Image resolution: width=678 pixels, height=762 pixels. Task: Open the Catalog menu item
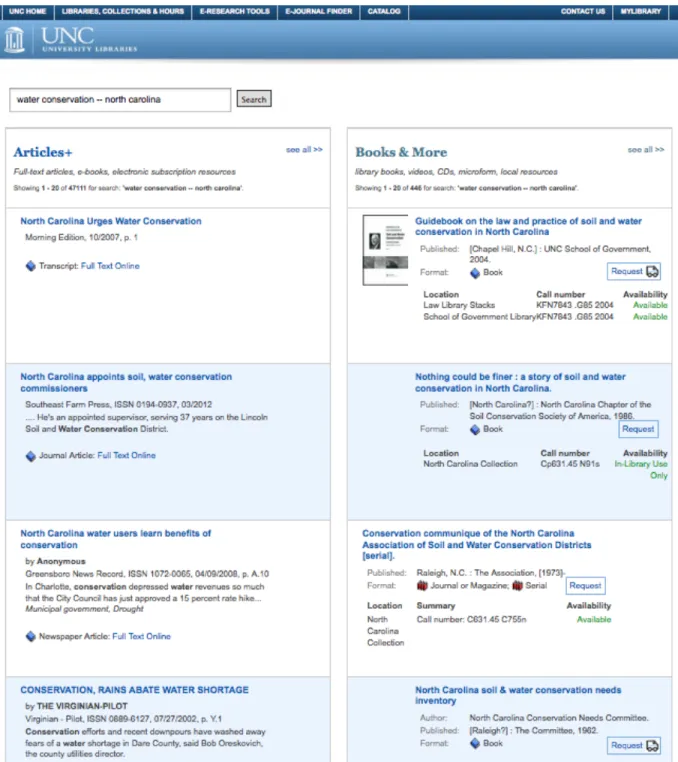point(384,11)
